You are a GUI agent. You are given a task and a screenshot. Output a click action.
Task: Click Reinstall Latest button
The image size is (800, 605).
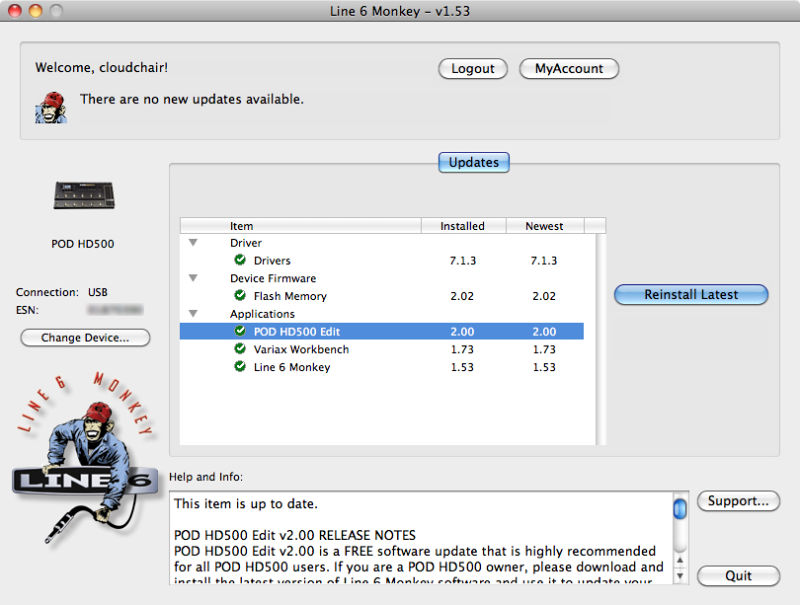[691, 294]
